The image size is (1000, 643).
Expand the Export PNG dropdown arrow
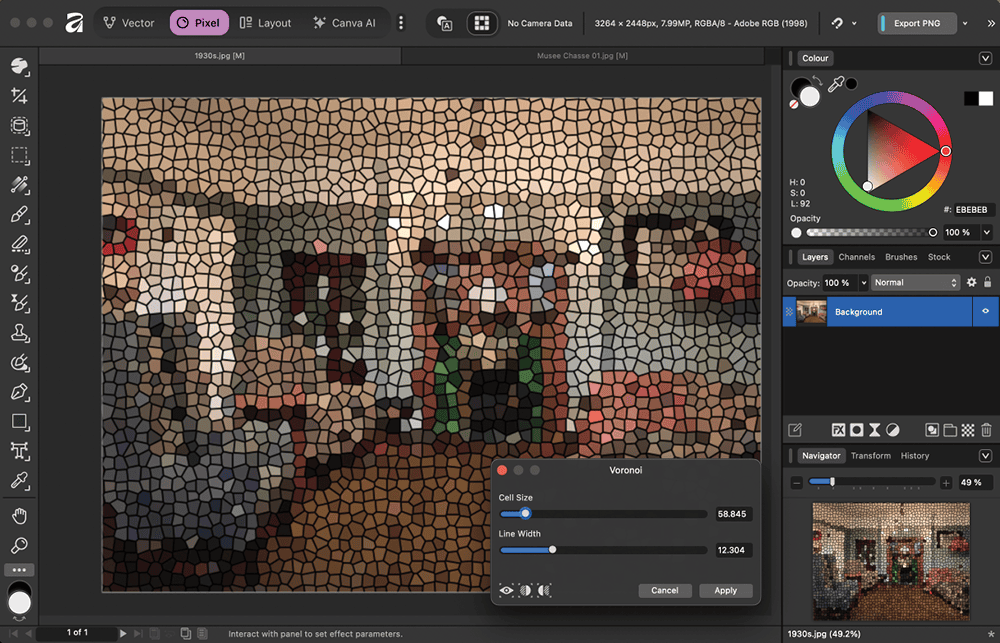[964, 23]
